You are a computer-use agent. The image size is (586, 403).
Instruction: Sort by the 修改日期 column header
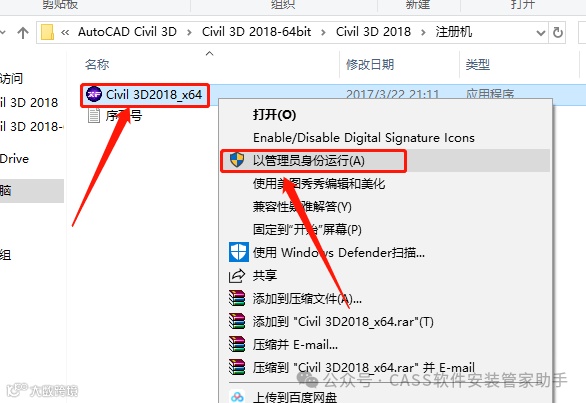pyautogui.click(x=370, y=65)
